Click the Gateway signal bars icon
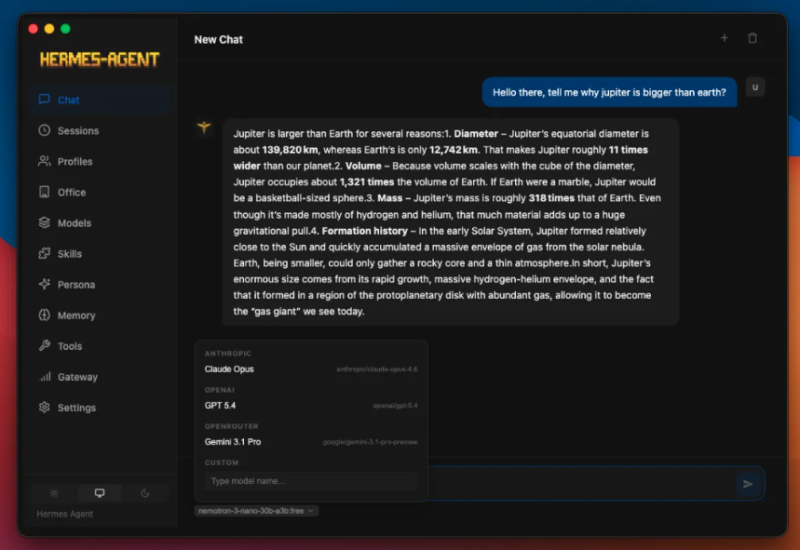Screen dimensions: 800x550 (45, 377)
